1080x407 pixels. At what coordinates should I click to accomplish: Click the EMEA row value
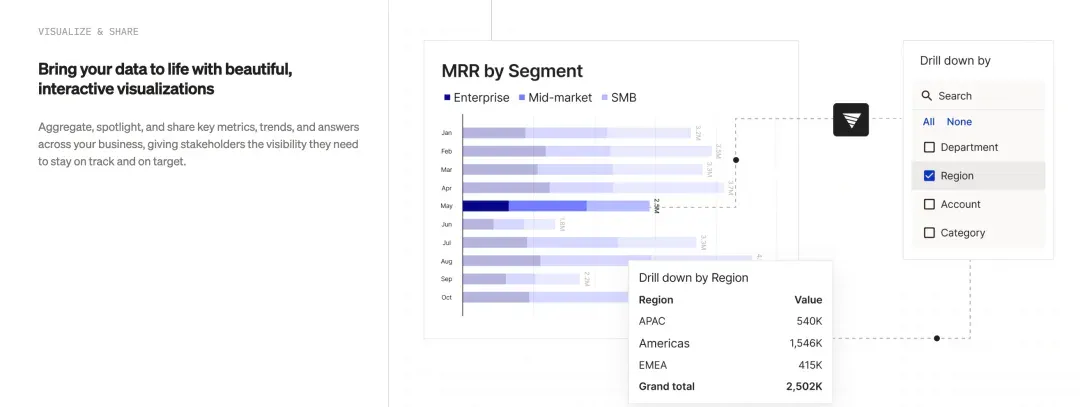tap(811, 365)
